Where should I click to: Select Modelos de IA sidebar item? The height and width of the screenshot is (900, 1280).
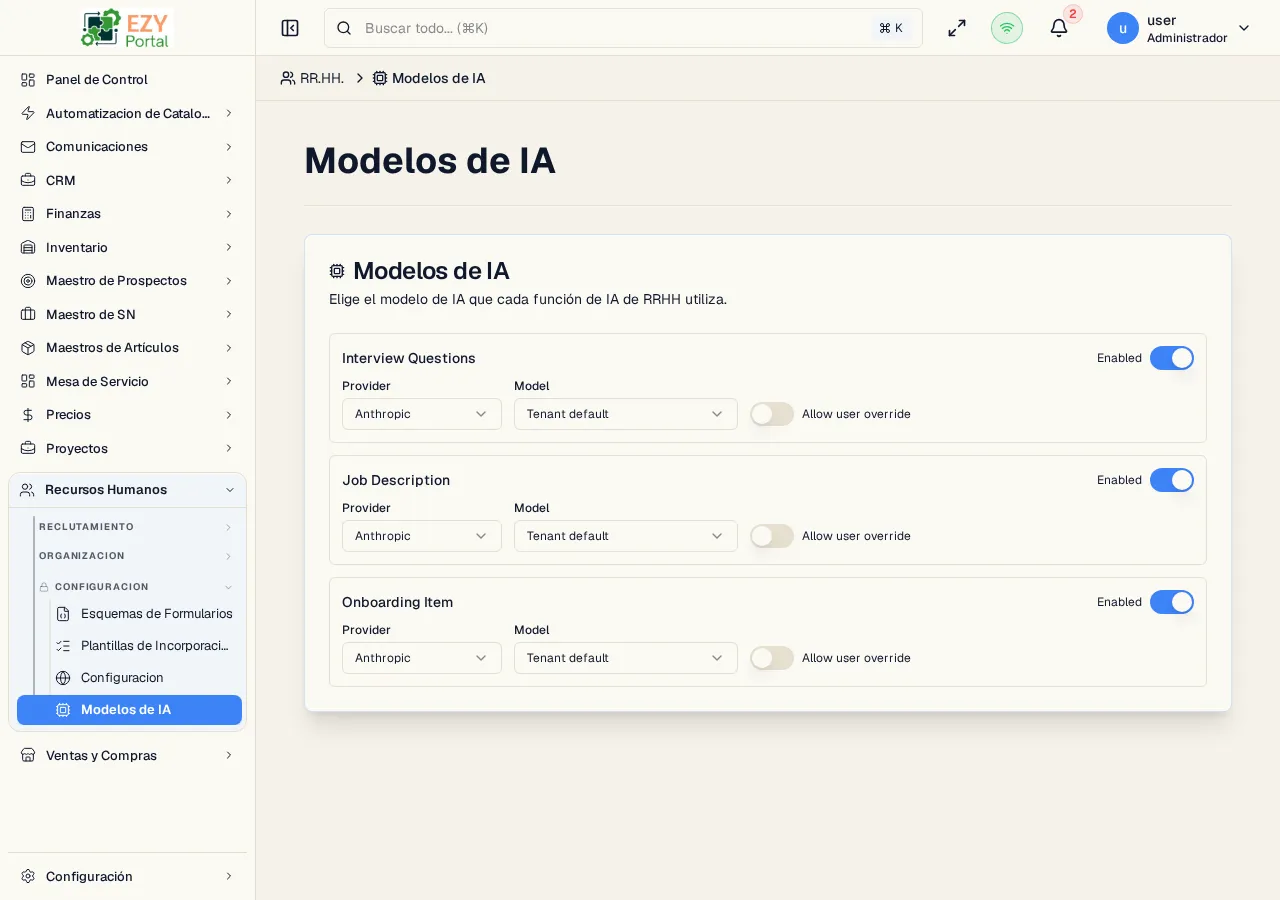[x=129, y=710]
